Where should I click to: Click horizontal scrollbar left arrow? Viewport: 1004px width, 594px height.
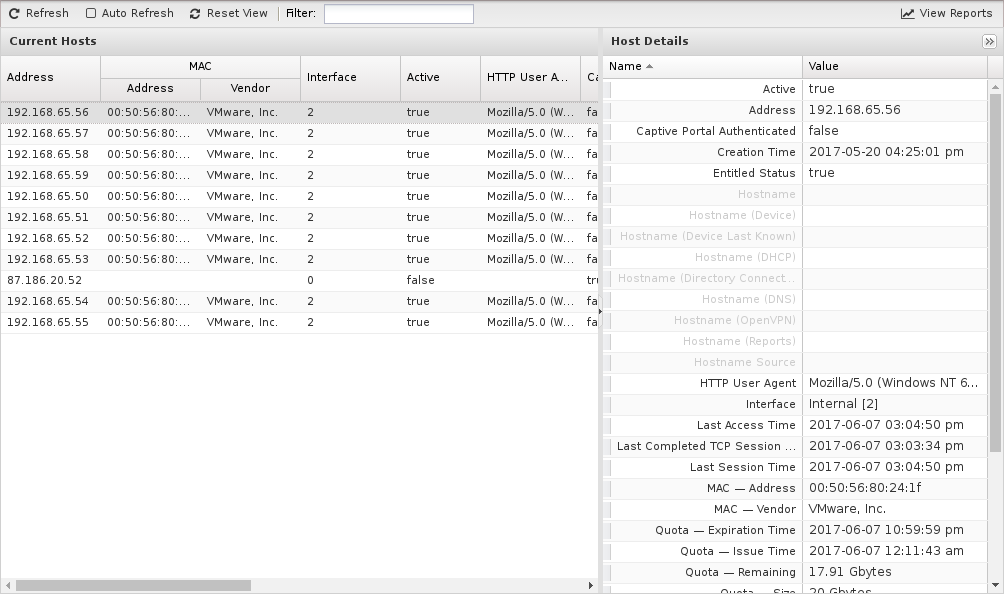tap(8, 586)
